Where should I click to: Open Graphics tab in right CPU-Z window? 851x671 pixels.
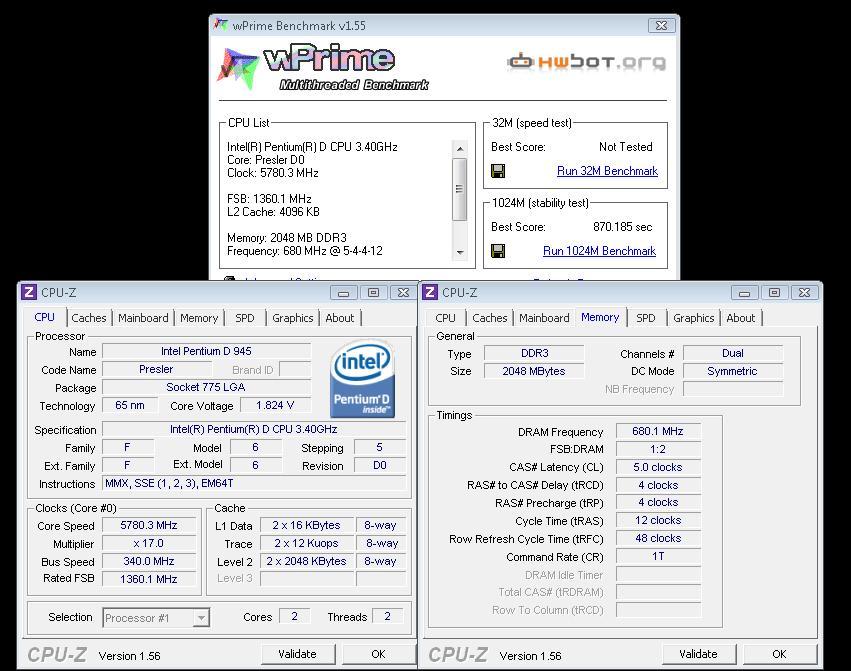click(694, 318)
